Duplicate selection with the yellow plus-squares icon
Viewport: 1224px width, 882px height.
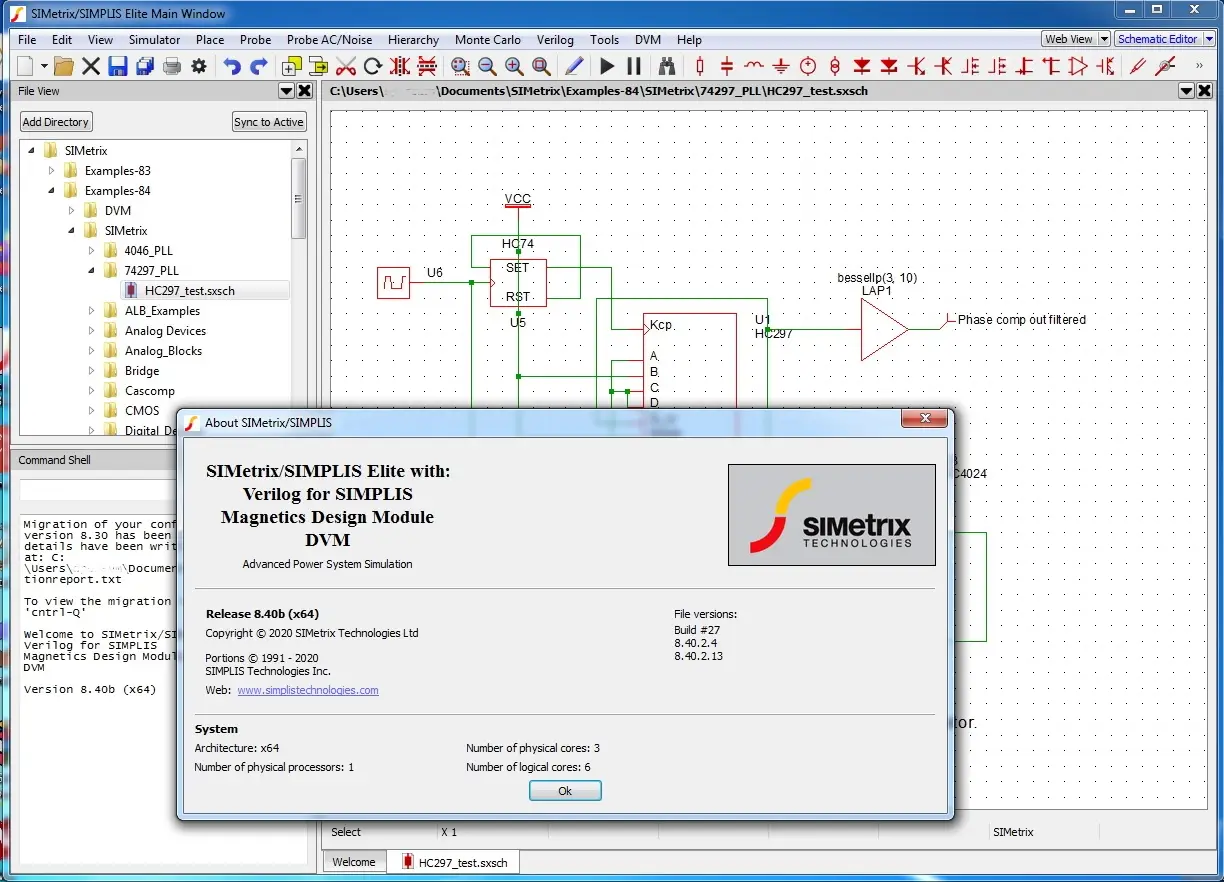(x=292, y=66)
